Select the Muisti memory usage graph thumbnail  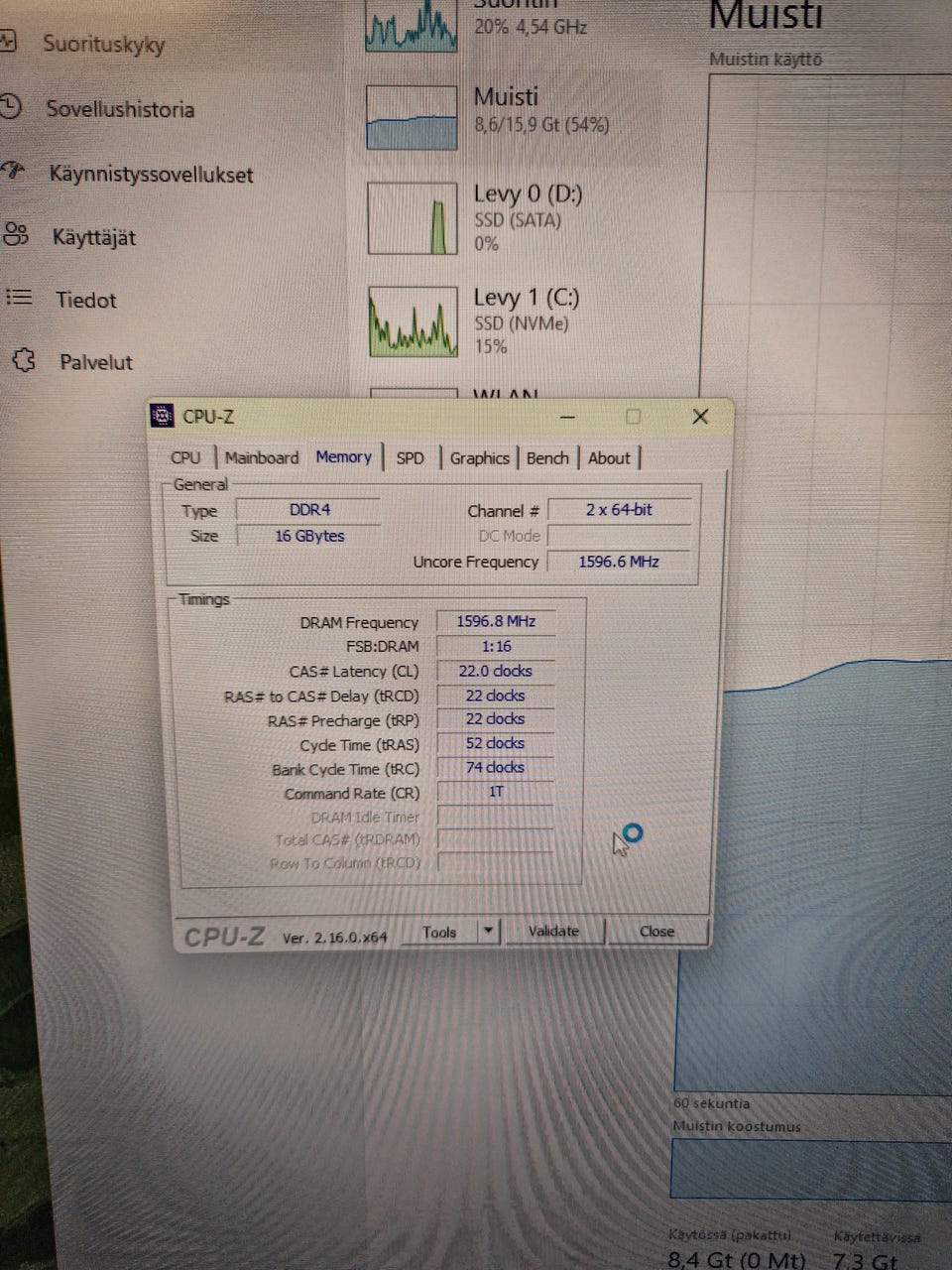[412, 117]
